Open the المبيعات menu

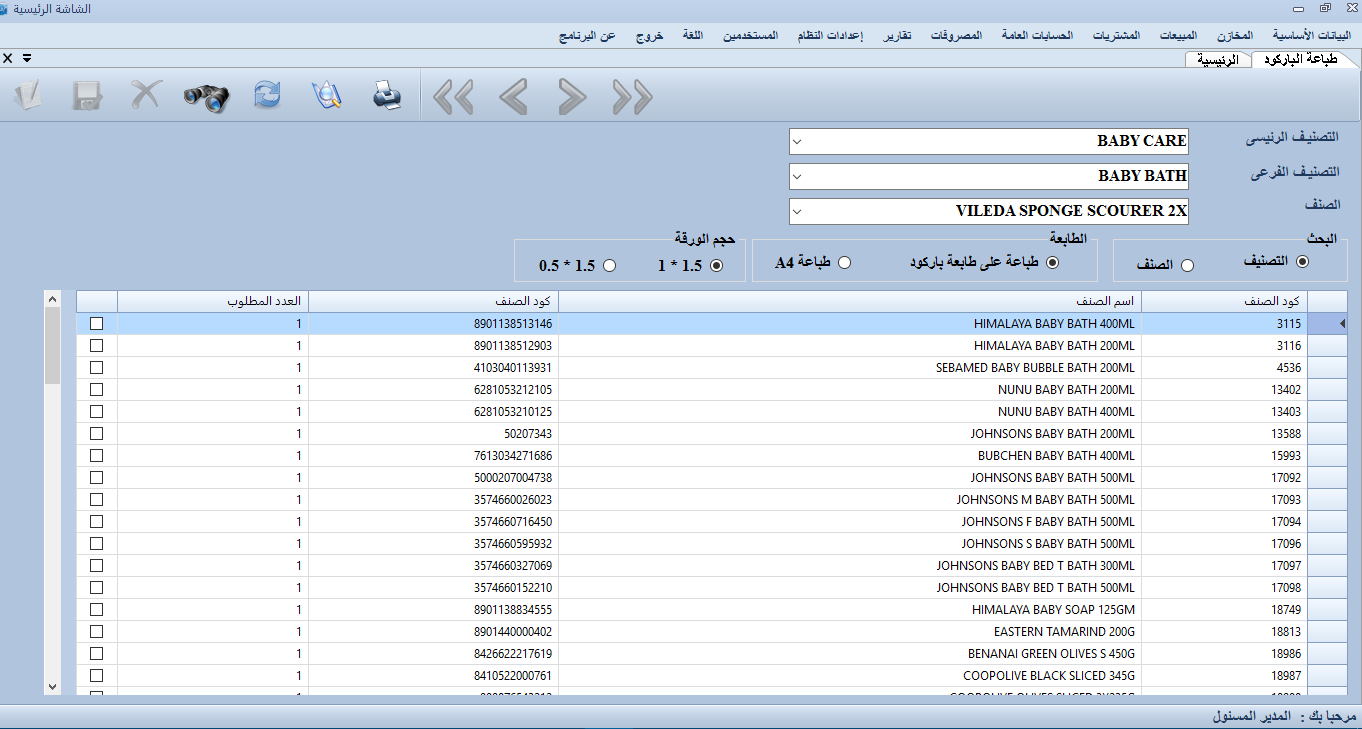click(1178, 35)
